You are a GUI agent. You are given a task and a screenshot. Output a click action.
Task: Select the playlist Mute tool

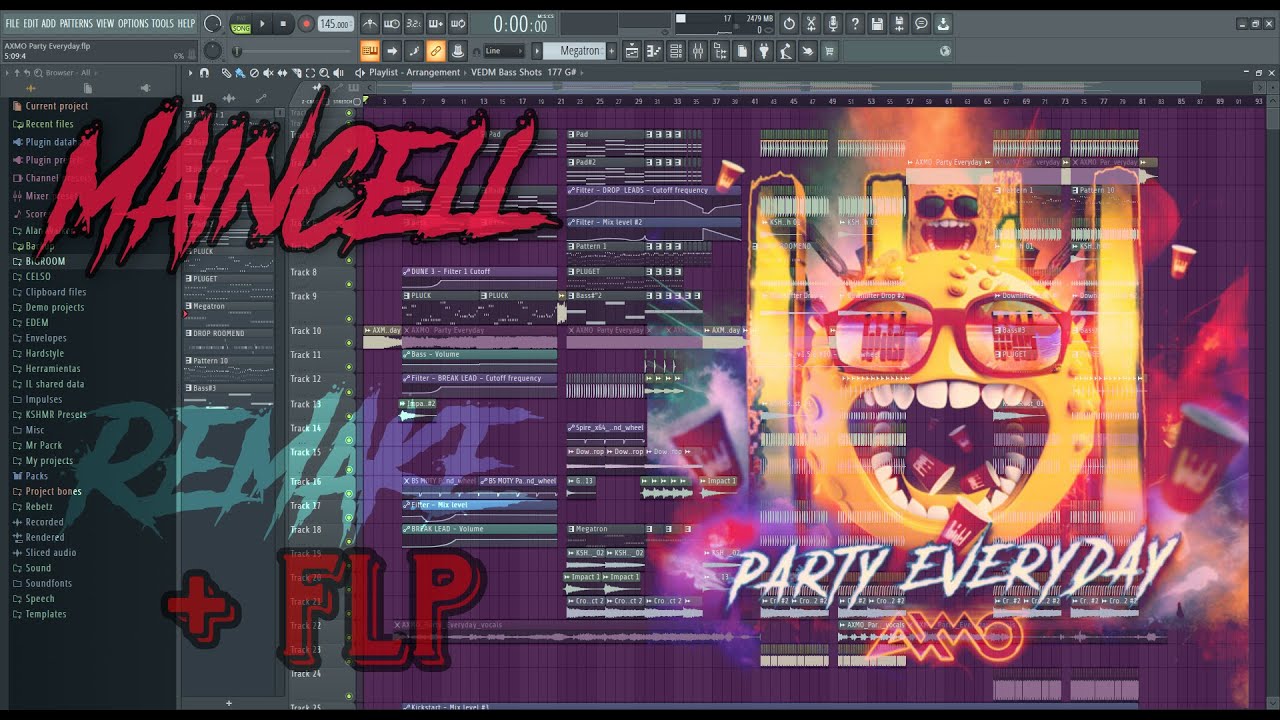tap(268, 73)
